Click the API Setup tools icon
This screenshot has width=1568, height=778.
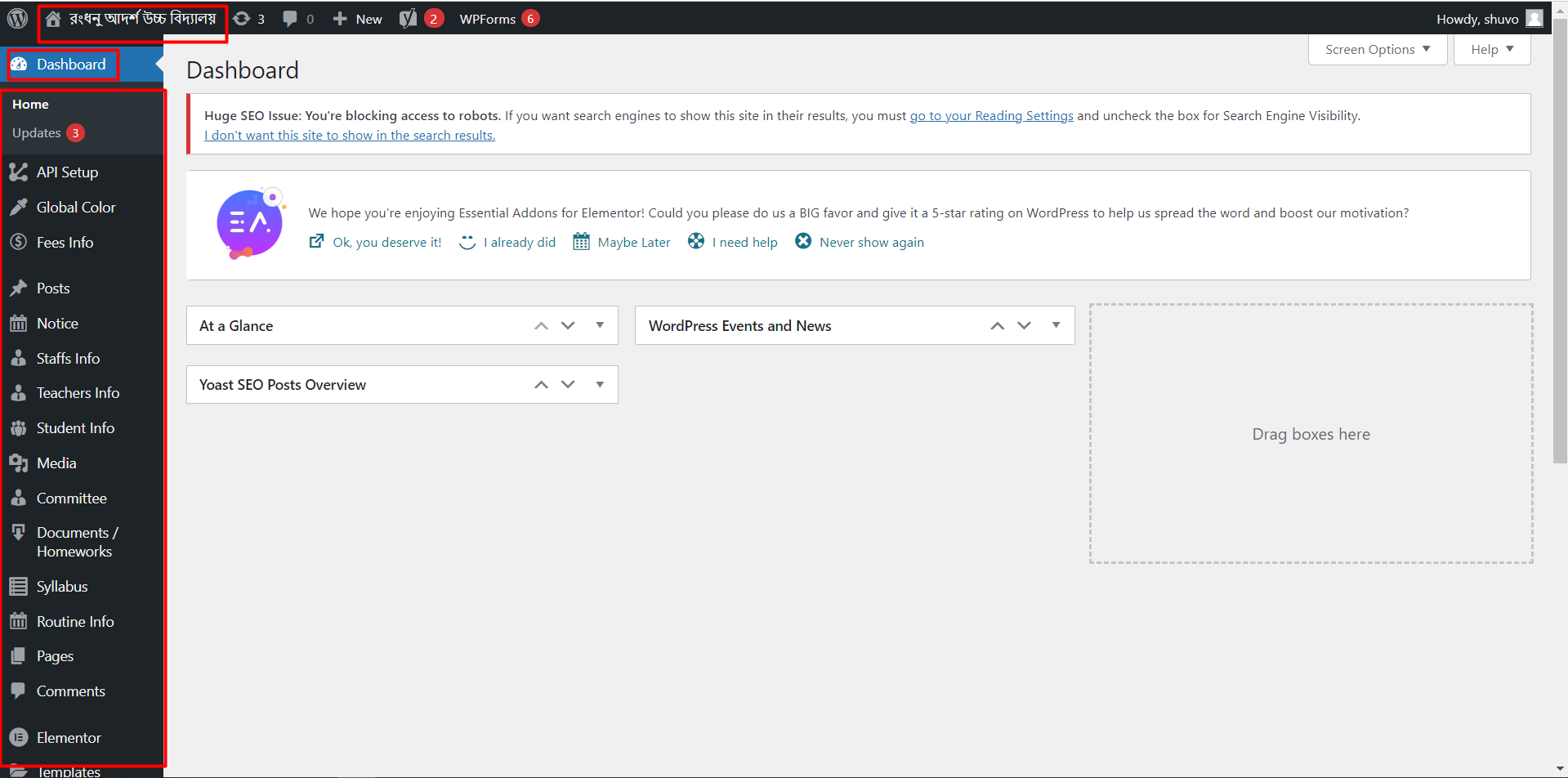(x=18, y=172)
